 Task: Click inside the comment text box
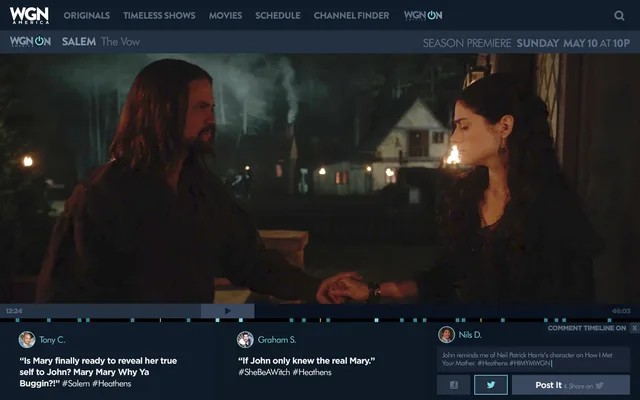533,359
